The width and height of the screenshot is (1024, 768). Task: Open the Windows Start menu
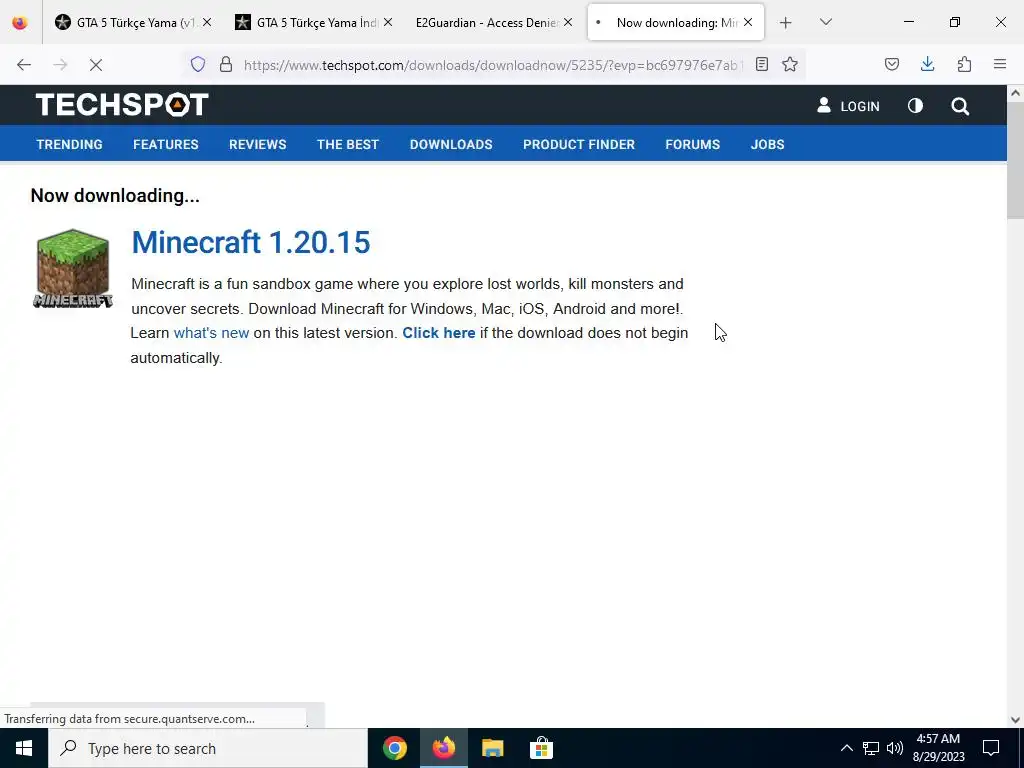[24, 748]
